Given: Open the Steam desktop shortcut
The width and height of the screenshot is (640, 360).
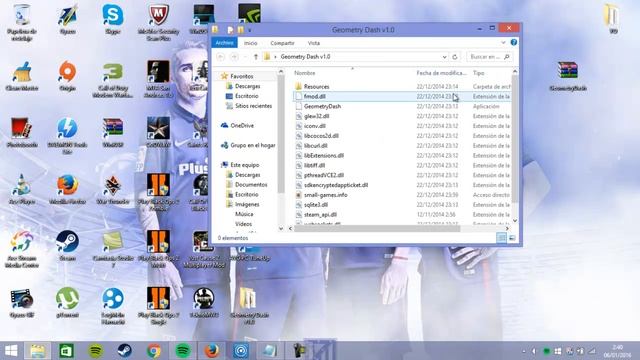Looking at the screenshot, I should (67, 246).
